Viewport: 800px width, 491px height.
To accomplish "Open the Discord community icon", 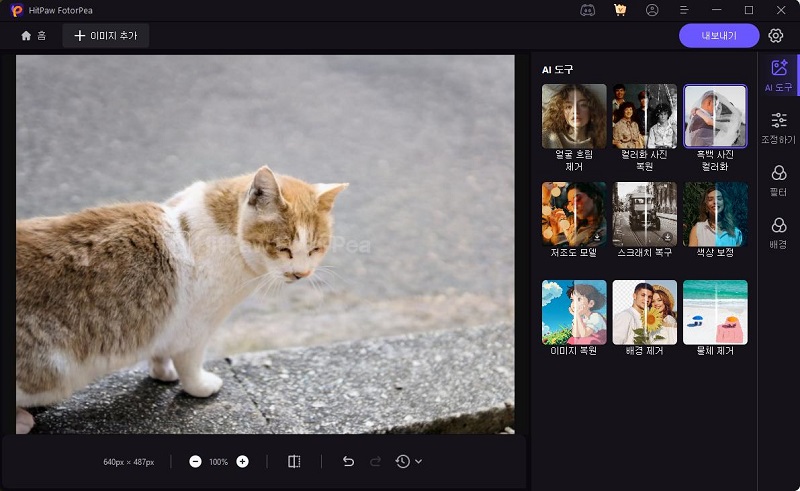I will tap(587, 10).
